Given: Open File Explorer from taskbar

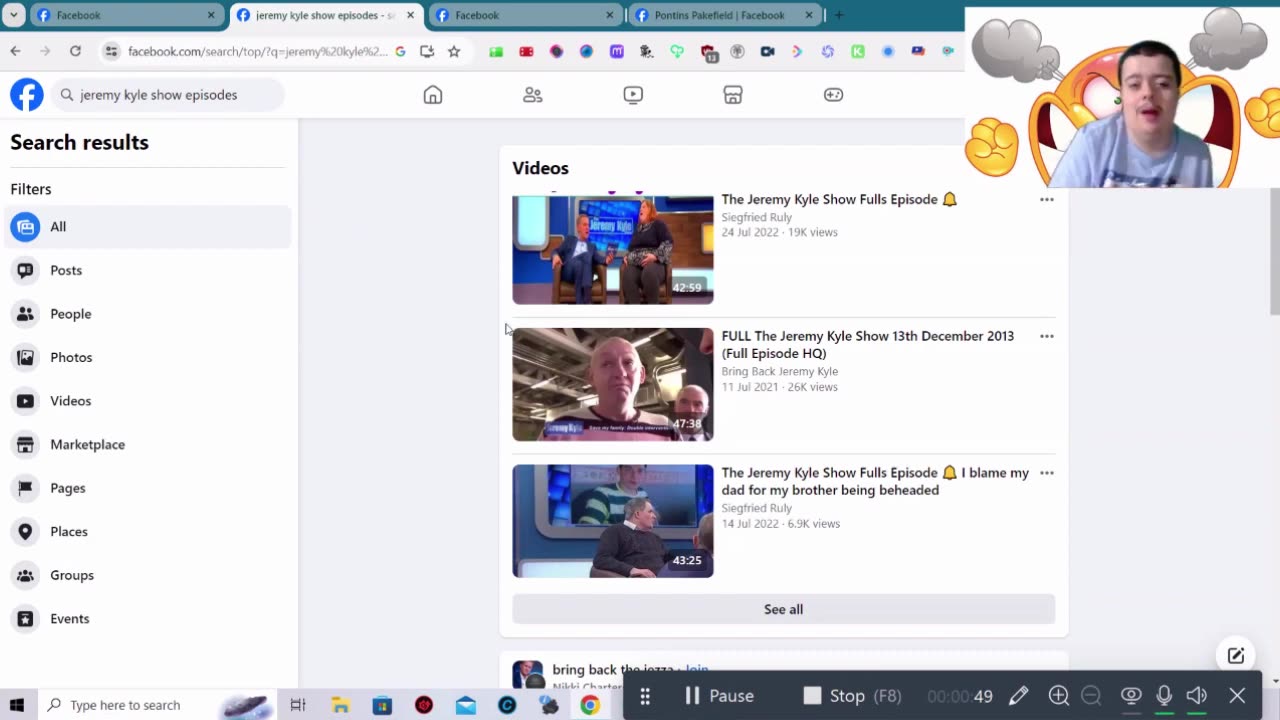Looking at the screenshot, I should pos(341,705).
